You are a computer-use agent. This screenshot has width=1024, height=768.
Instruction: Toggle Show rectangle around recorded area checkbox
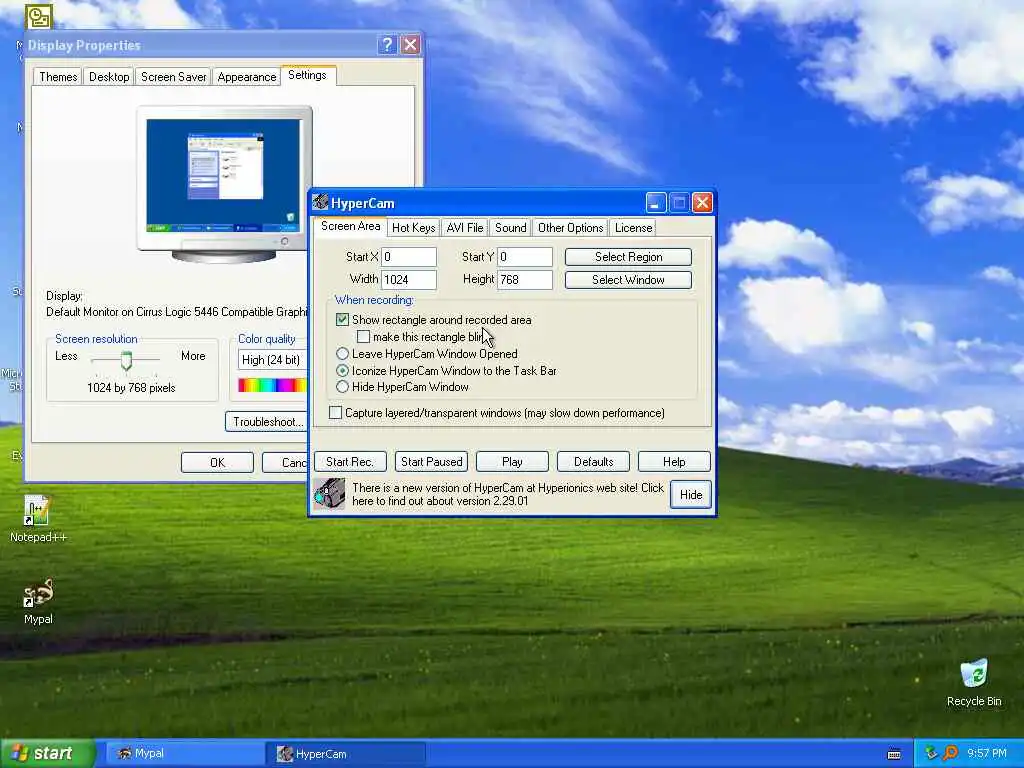tap(342, 319)
